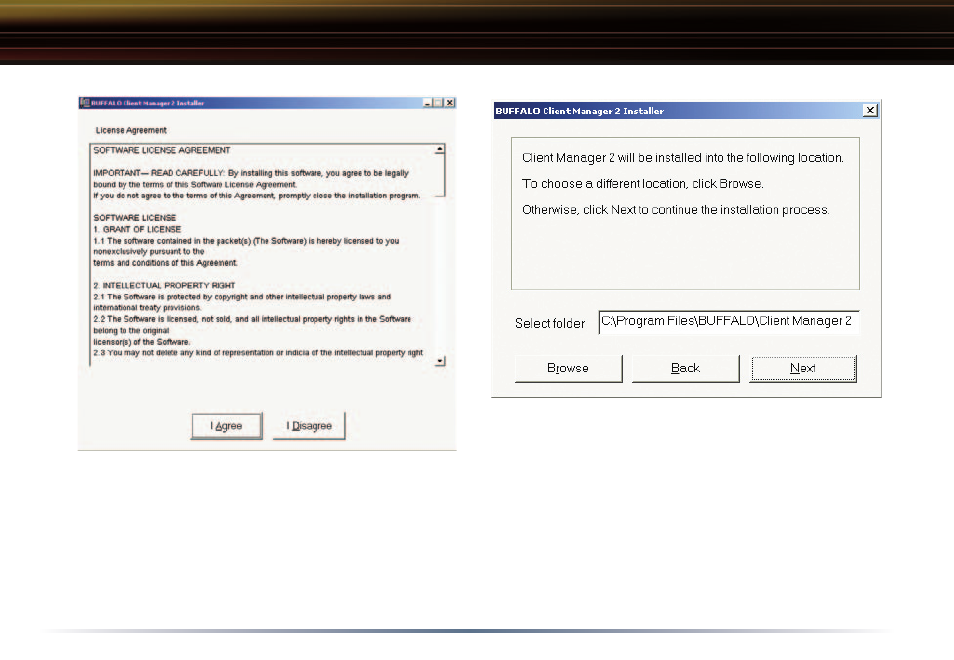954x660 pixels.
Task: Click the "License Agreement" label
Action: click(131, 130)
